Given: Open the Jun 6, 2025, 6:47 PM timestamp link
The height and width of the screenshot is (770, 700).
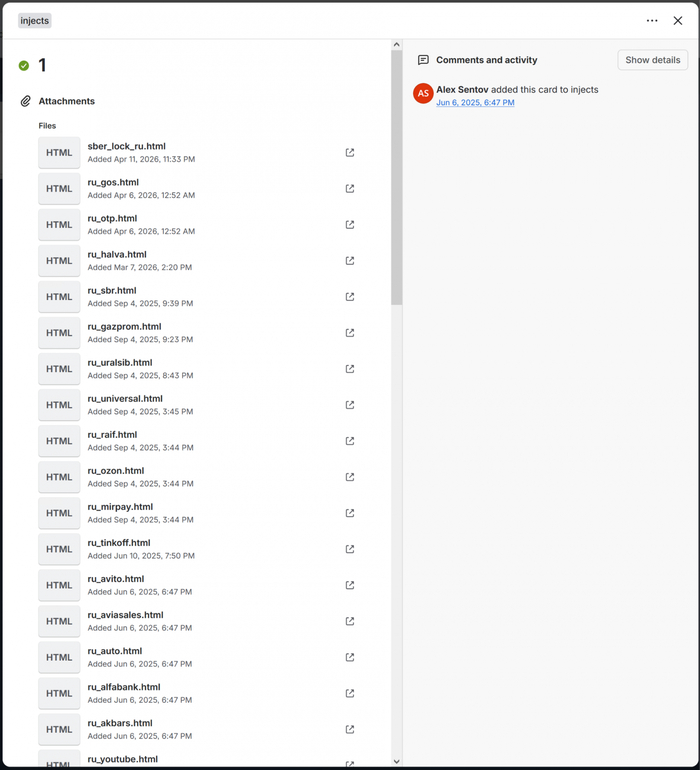Looking at the screenshot, I should (x=475, y=103).
